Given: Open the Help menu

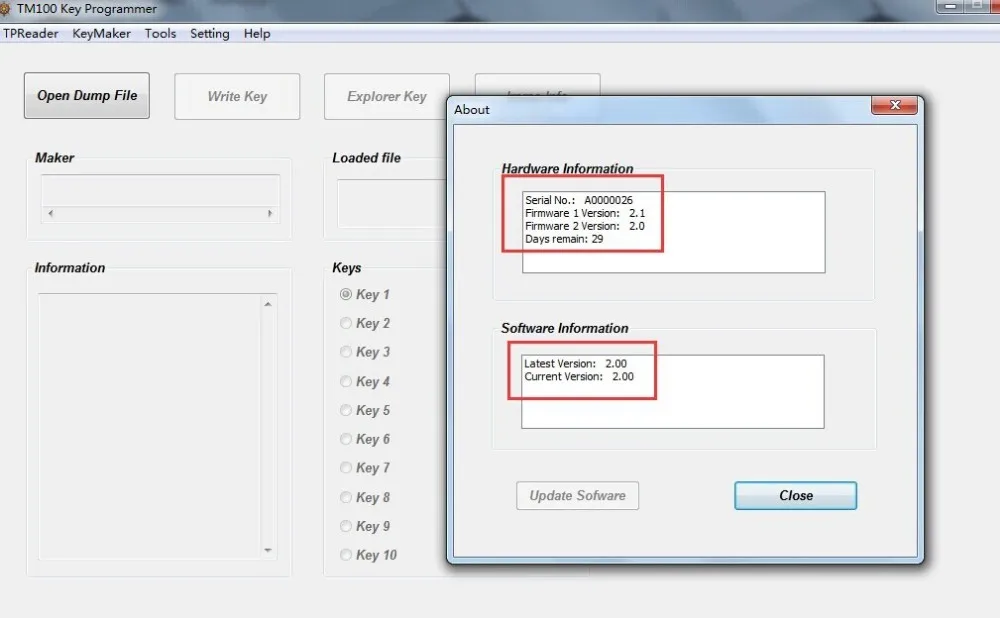Looking at the screenshot, I should pyautogui.click(x=257, y=33).
